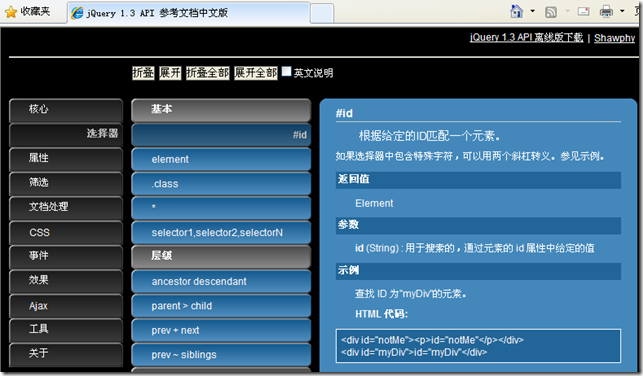Click the 参数 section header
This screenshot has height=376, width=643.
tap(478, 225)
